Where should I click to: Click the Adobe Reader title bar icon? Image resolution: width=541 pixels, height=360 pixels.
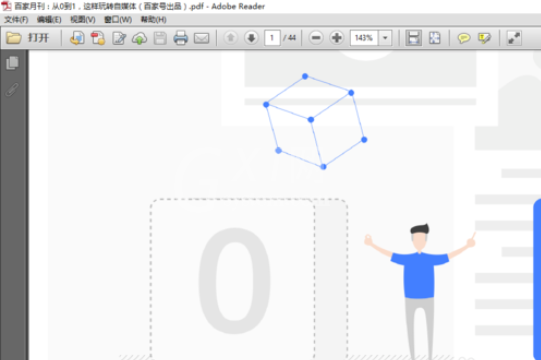6,6
